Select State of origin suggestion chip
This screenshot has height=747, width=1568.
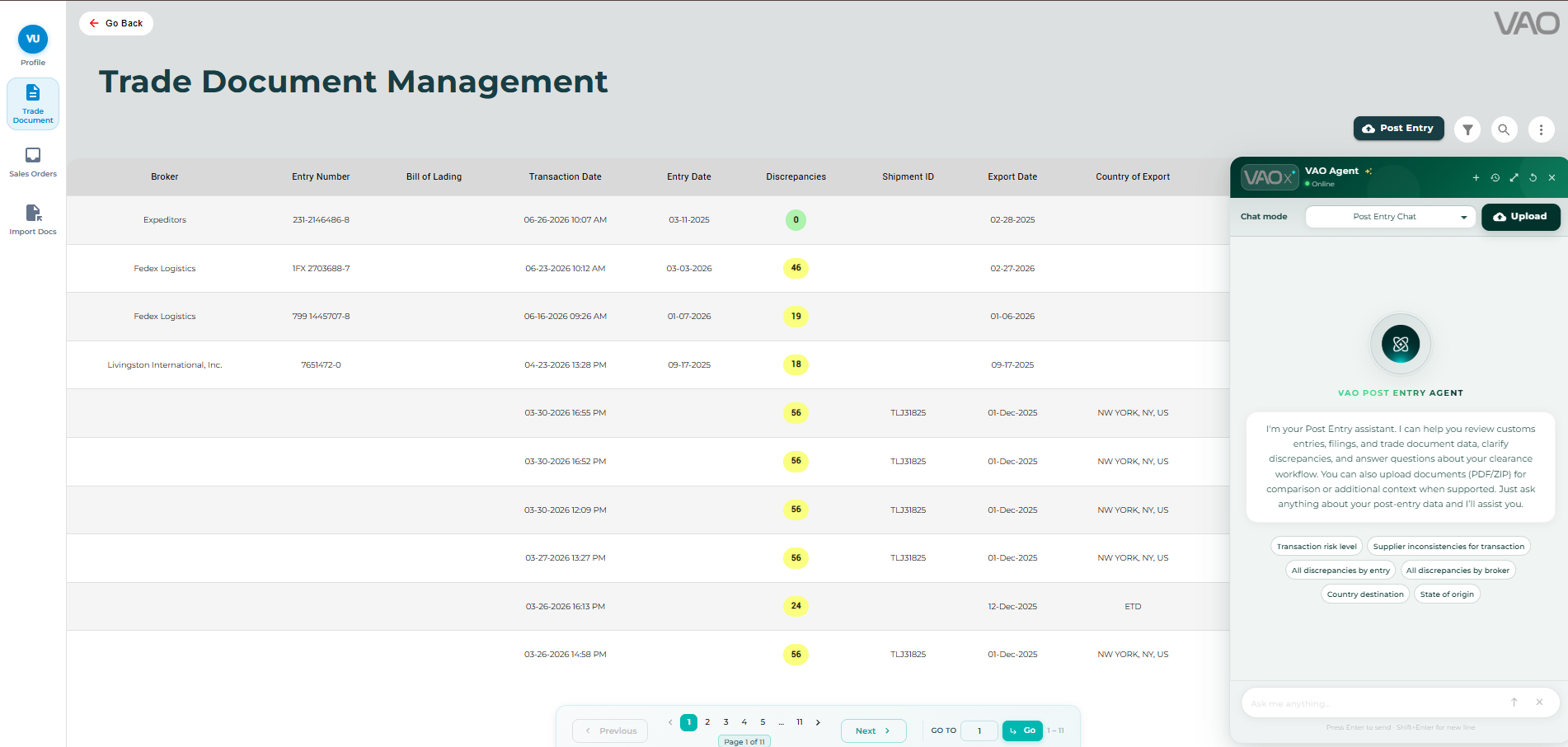click(1447, 594)
